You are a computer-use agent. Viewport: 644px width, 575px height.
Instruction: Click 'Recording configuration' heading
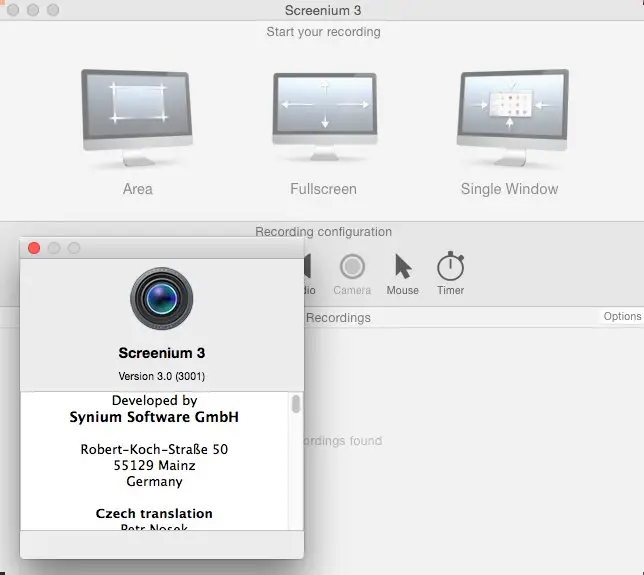click(323, 232)
